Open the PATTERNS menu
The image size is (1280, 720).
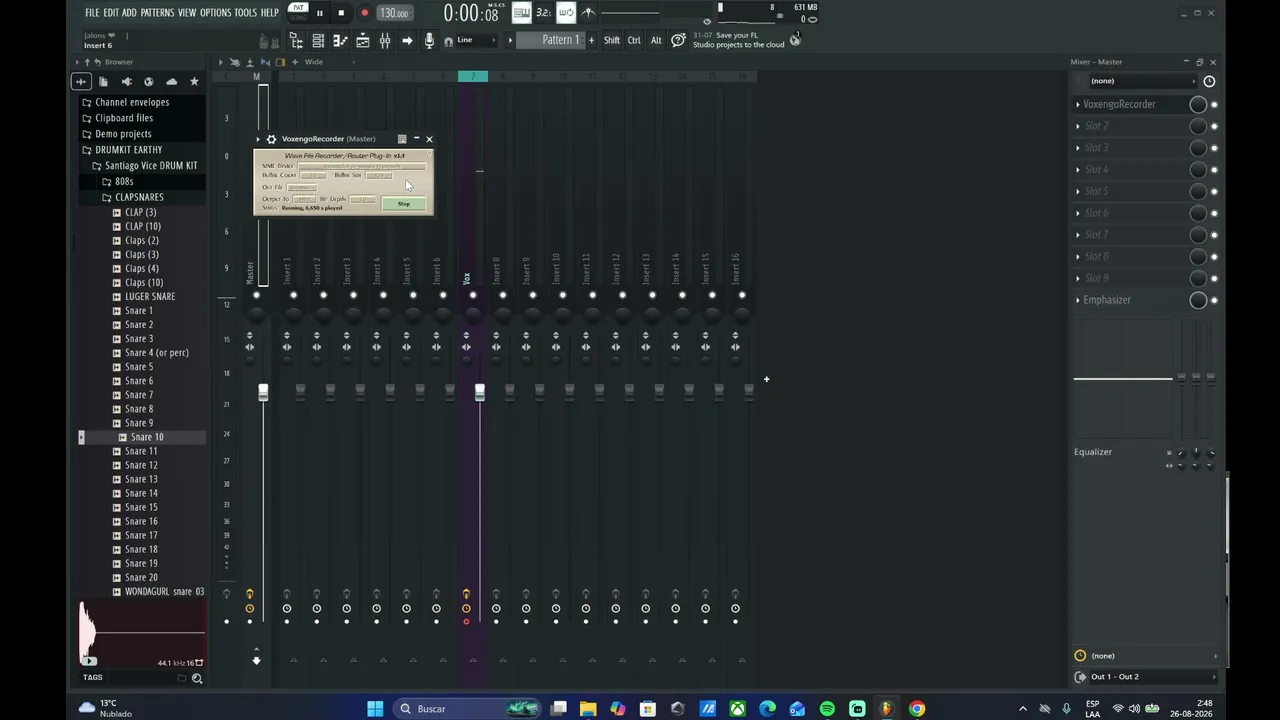[x=157, y=13]
